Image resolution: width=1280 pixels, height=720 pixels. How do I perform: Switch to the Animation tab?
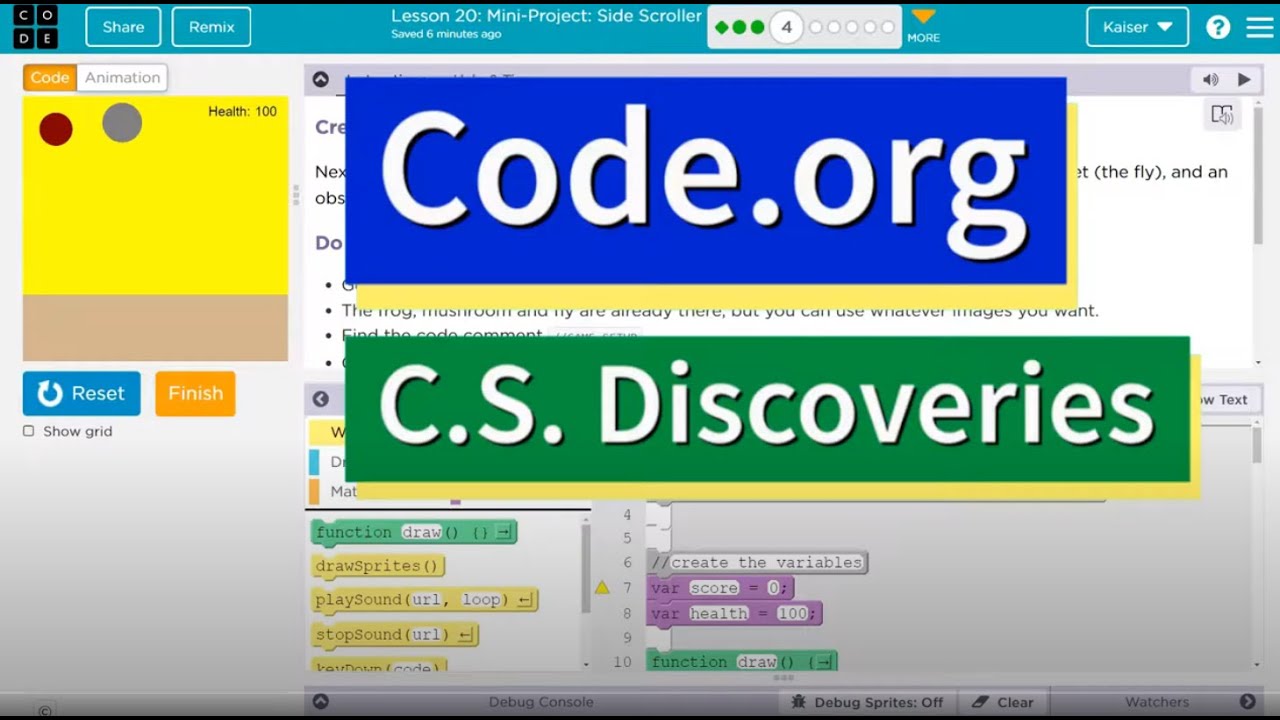tap(122, 77)
